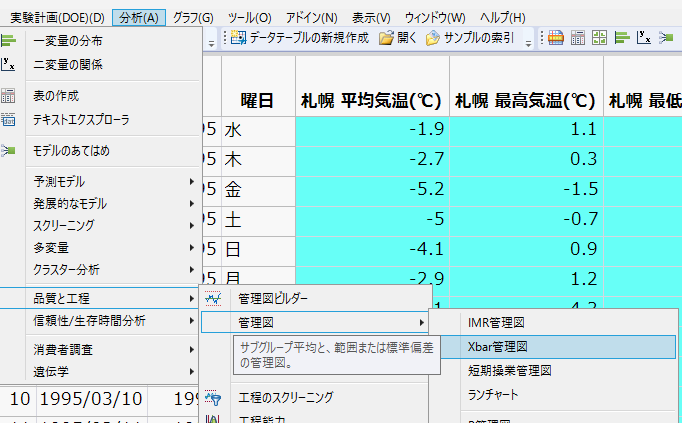The image size is (682, 423).
Task: Select 表の作成 menu item
Action: pyautogui.click(x=56, y=96)
